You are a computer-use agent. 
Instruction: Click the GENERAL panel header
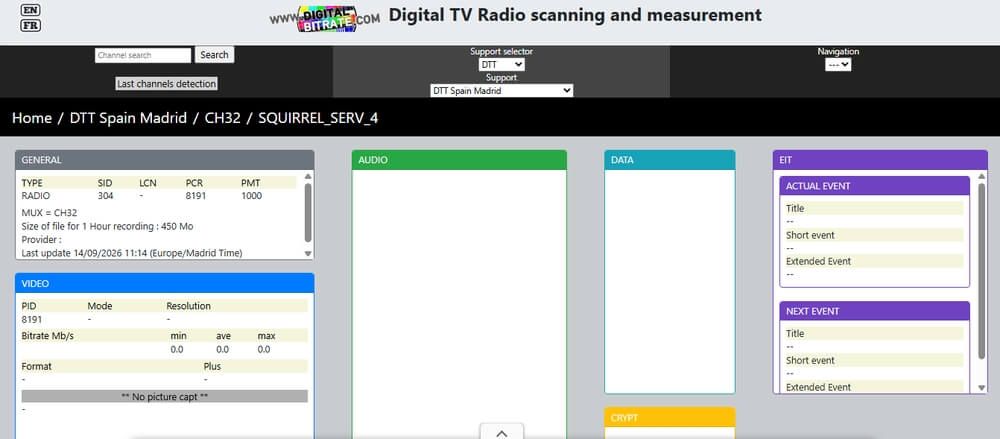tap(165, 160)
